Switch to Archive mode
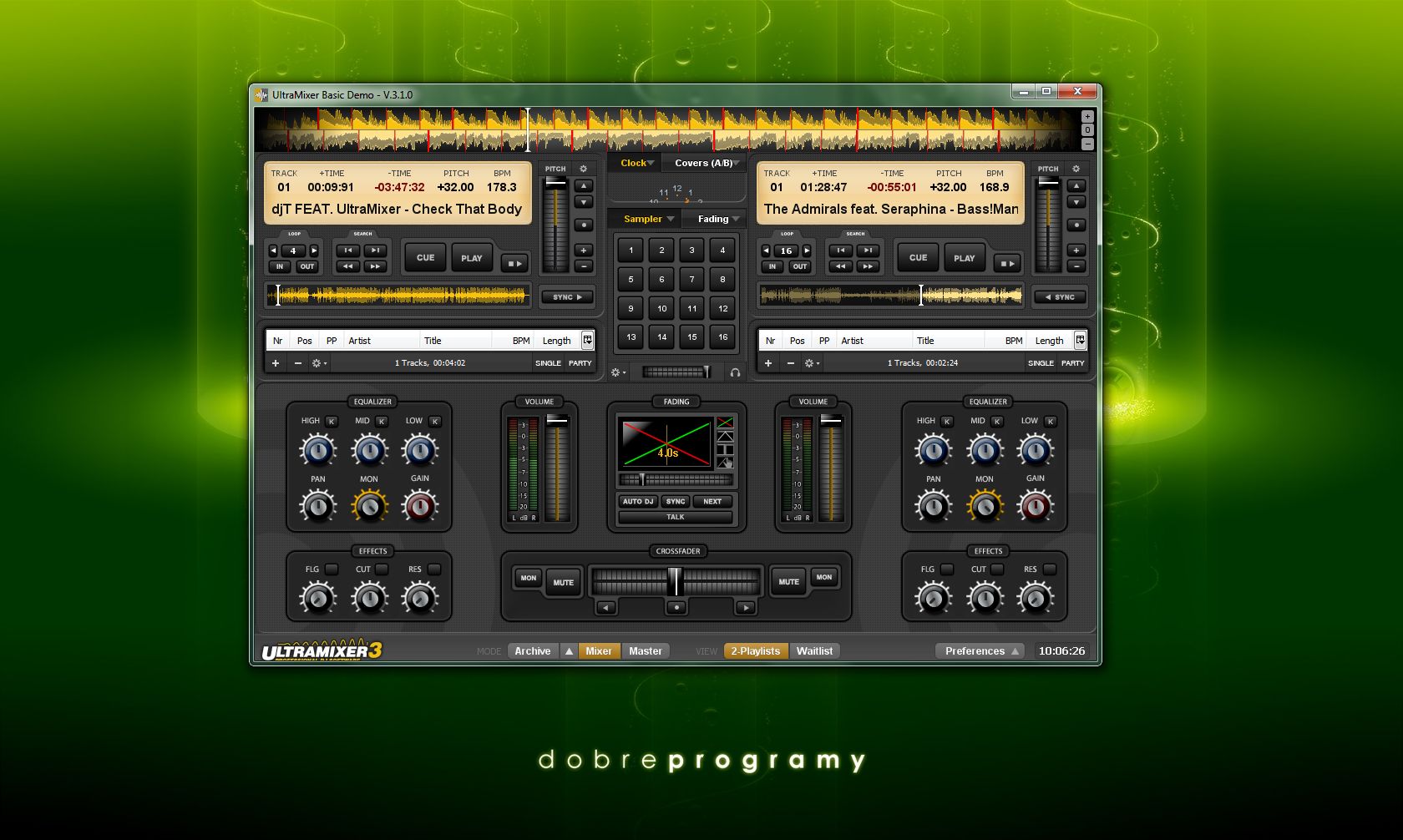The image size is (1403, 840). (533, 650)
